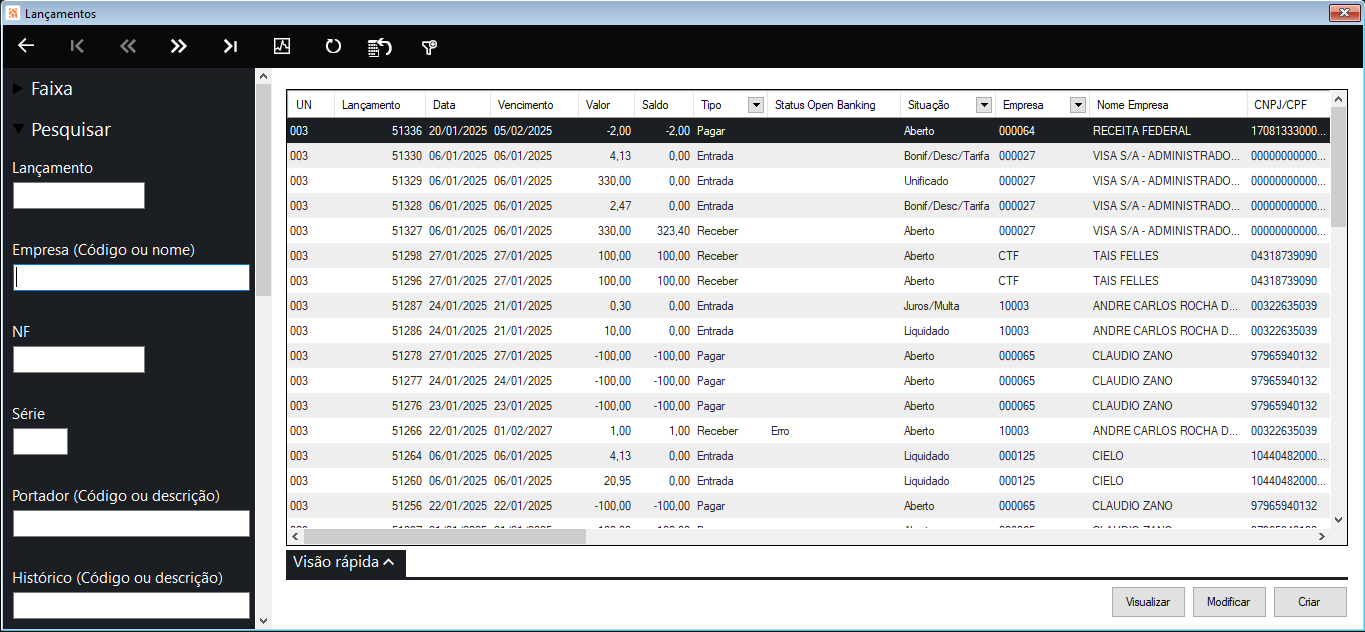
Task: Click the refresh icon
Action: pos(333,46)
